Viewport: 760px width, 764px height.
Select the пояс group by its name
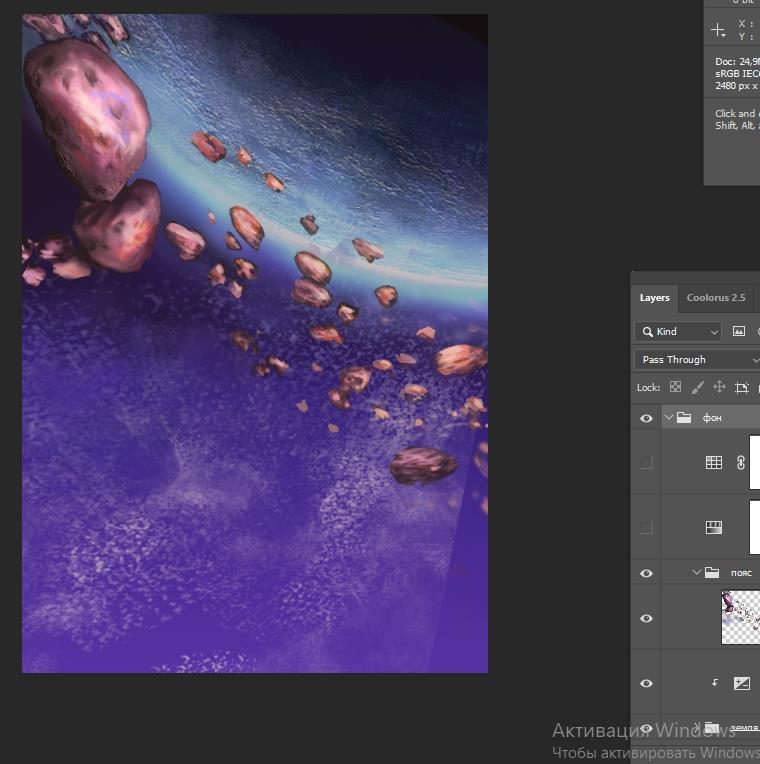741,573
